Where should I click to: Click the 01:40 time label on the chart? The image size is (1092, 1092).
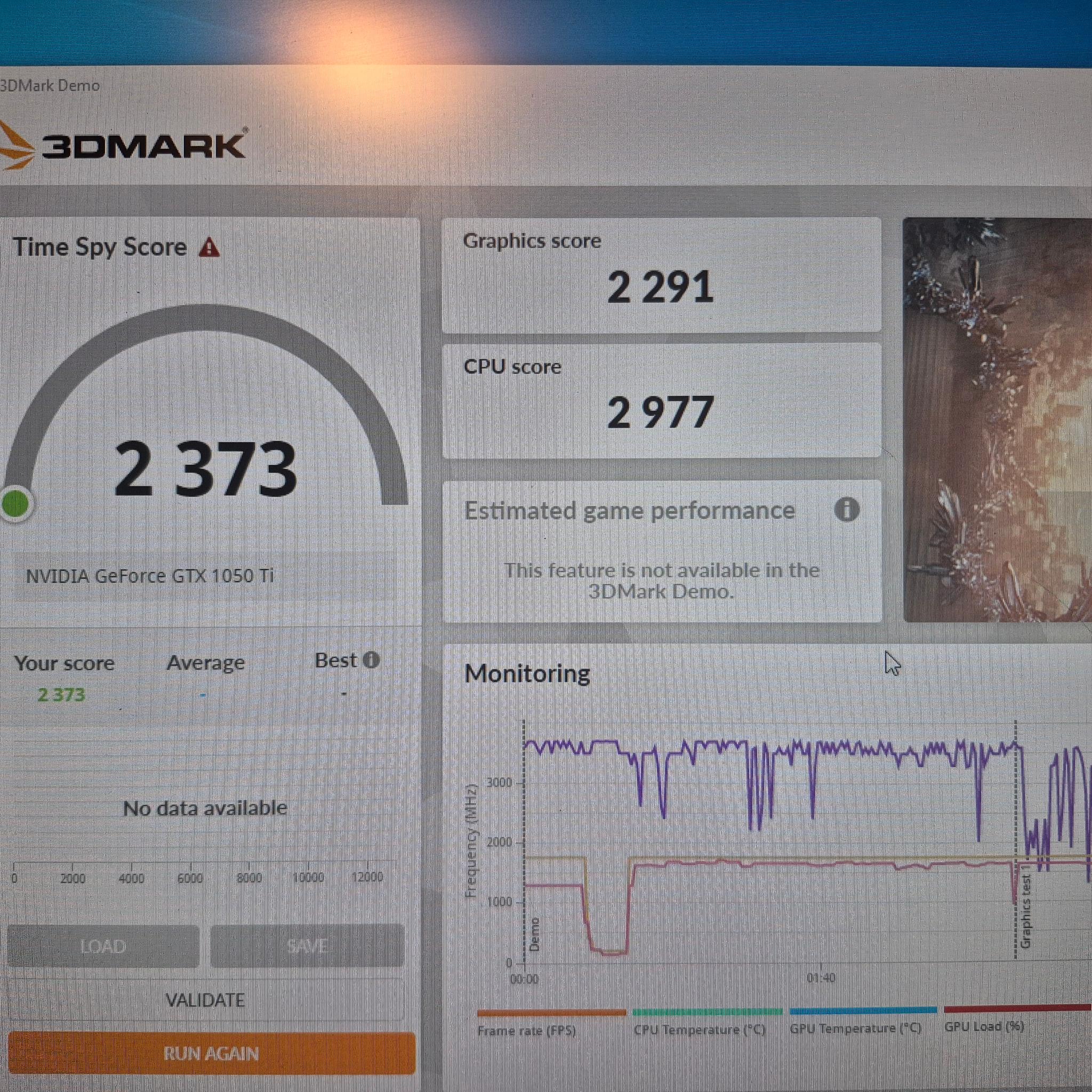pyautogui.click(x=821, y=977)
